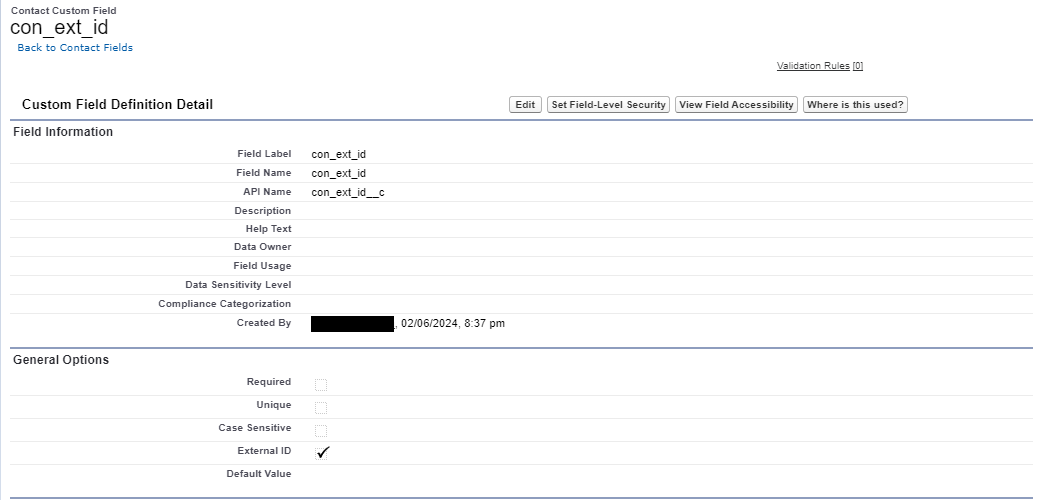Open Set Field-Level Security
Screen dimensions: 1046x500
[608, 105]
